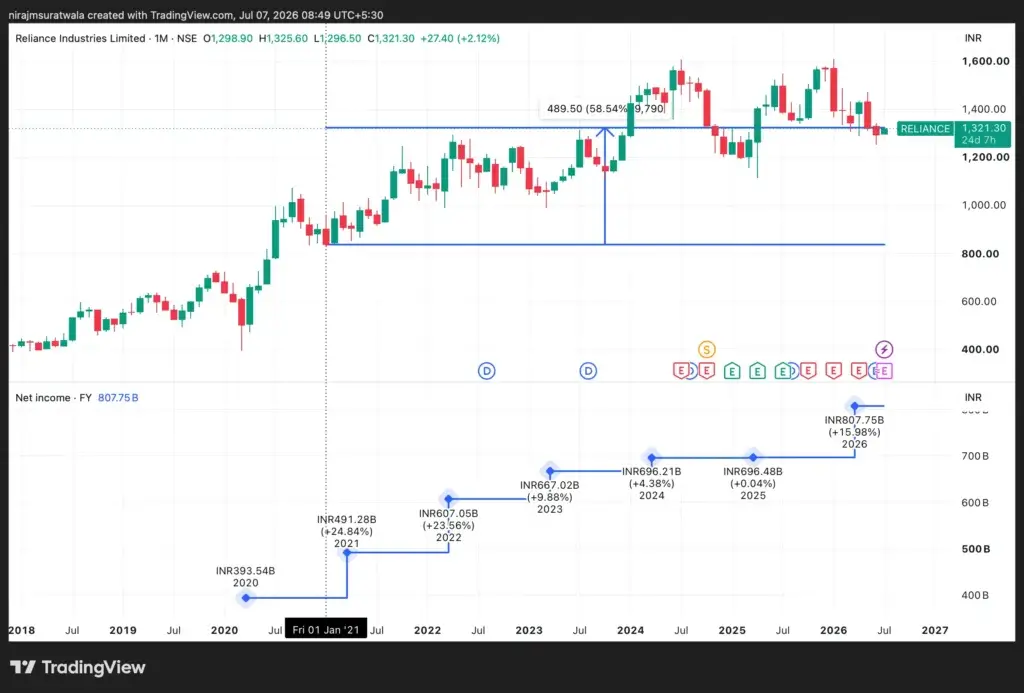Screen dimensions: 1024x693
Task: Click the +24.84% growth label for 2021
Action: pyautogui.click(x=347, y=532)
